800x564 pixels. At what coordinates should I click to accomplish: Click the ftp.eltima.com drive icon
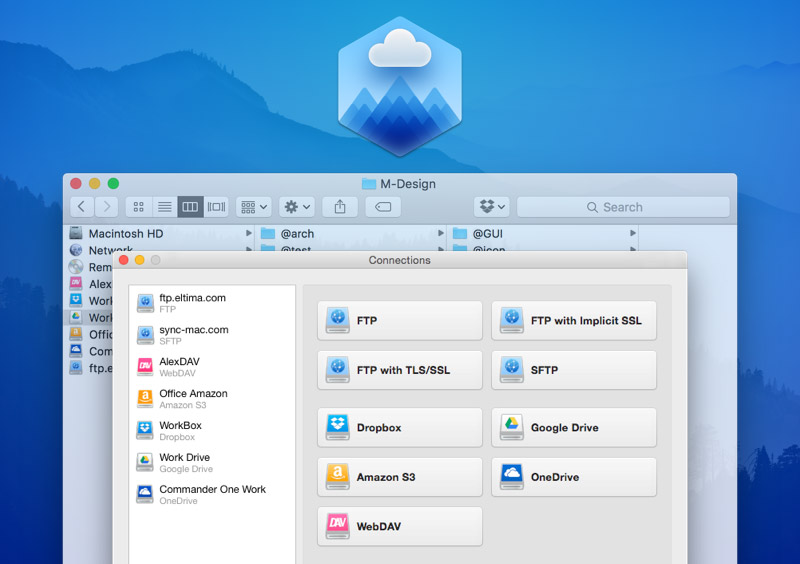[x=145, y=303]
